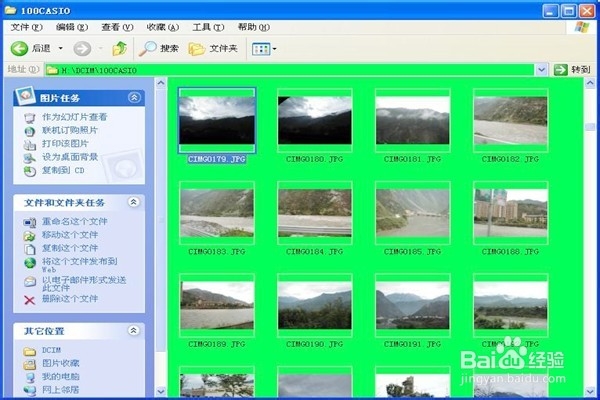Click the file pane scroll down arrow
The height and width of the screenshot is (400, 600).
point(590,391)
